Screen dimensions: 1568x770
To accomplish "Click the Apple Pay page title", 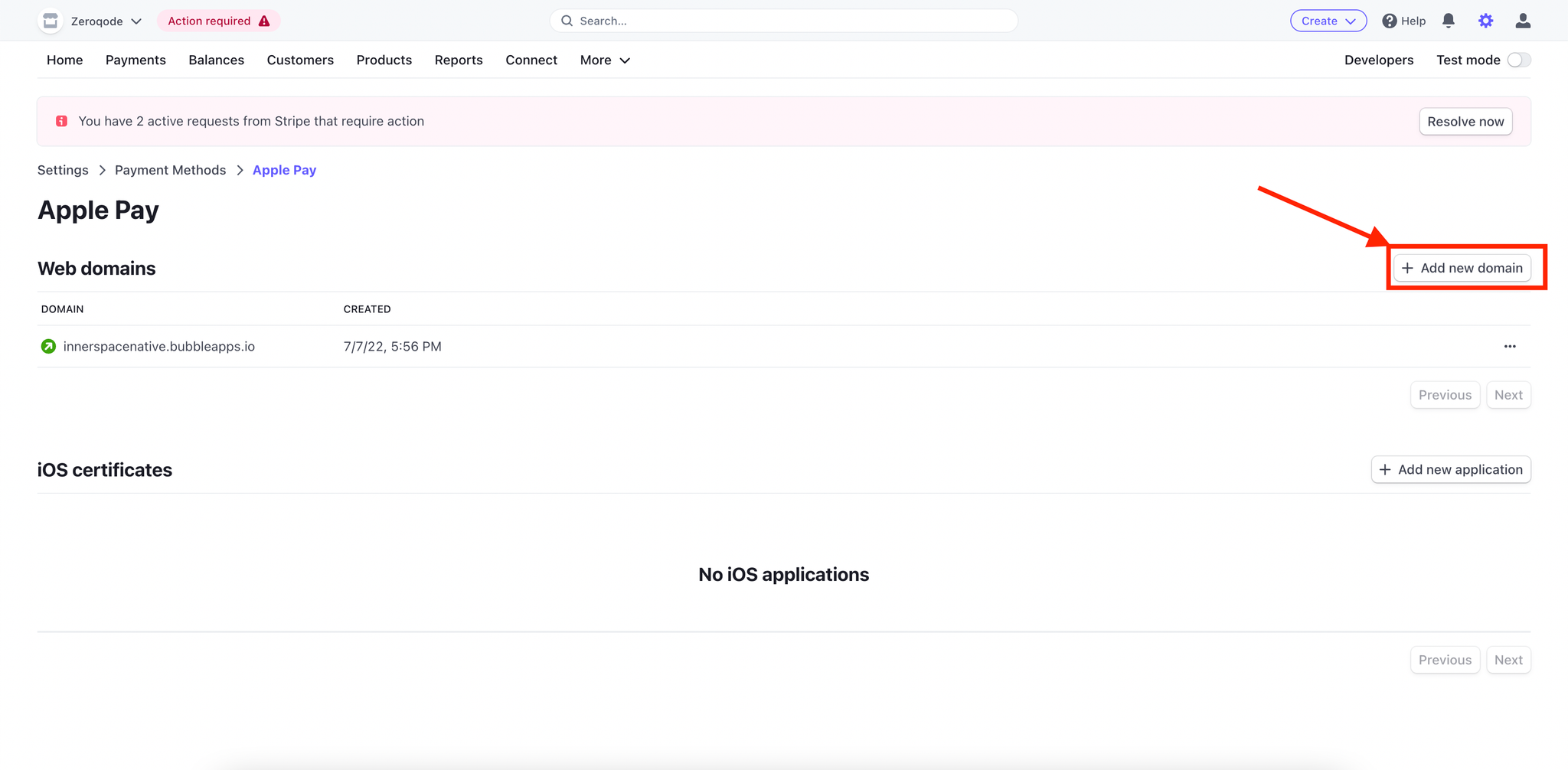I will pyautogui.click(x=99, y=210).
